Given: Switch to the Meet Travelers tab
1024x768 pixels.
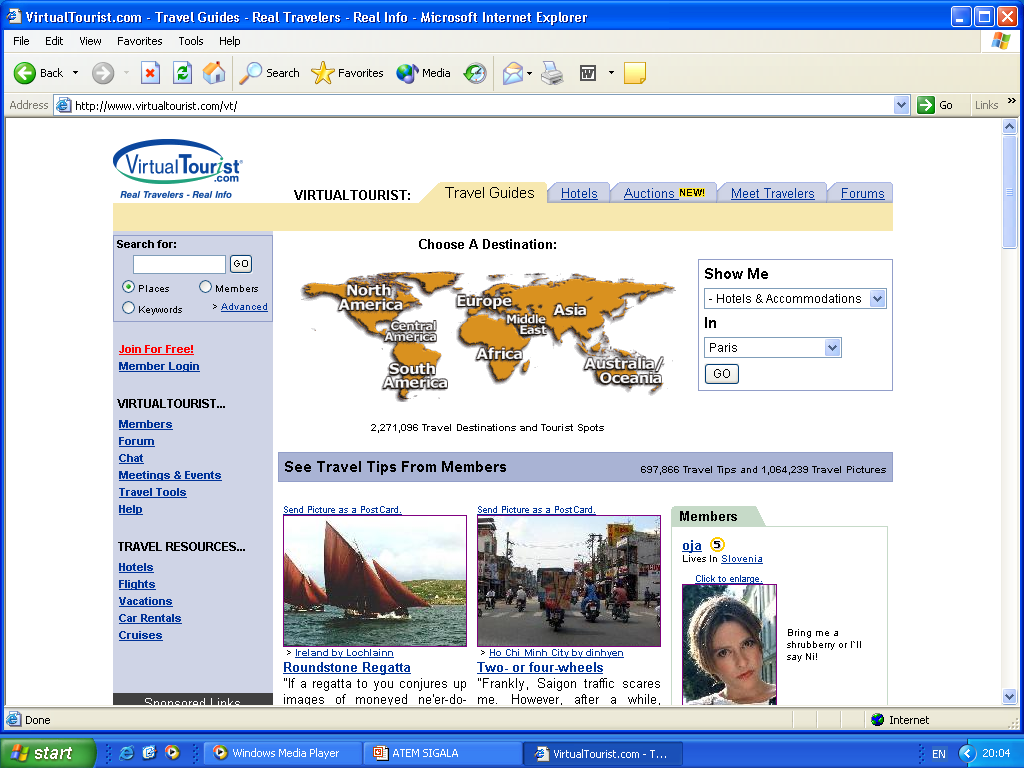Looking at the screenshot, I should coord(773,193).
